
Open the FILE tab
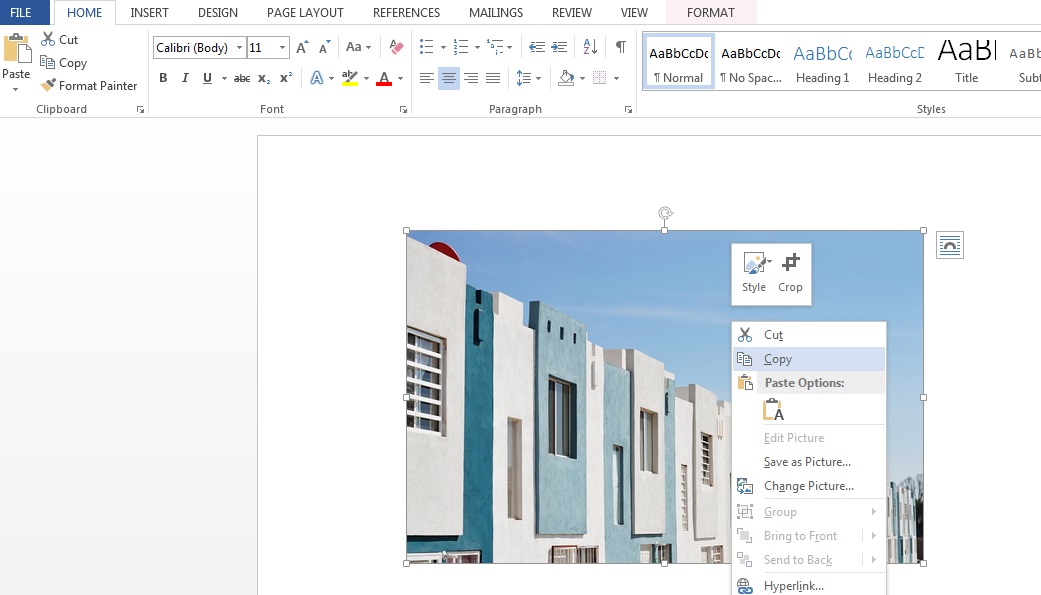tap(21, 13)
